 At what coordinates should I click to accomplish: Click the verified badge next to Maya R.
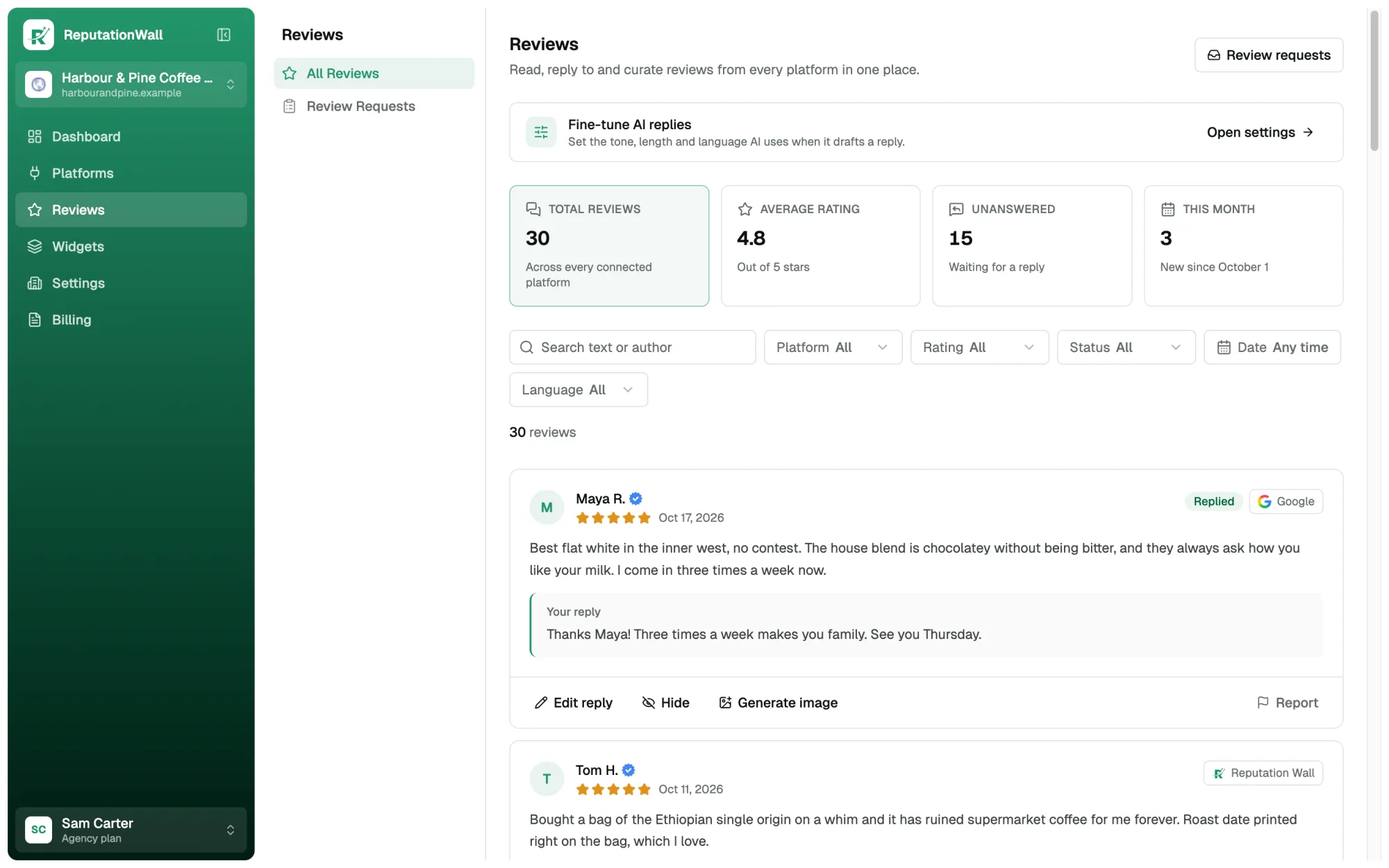635,499
